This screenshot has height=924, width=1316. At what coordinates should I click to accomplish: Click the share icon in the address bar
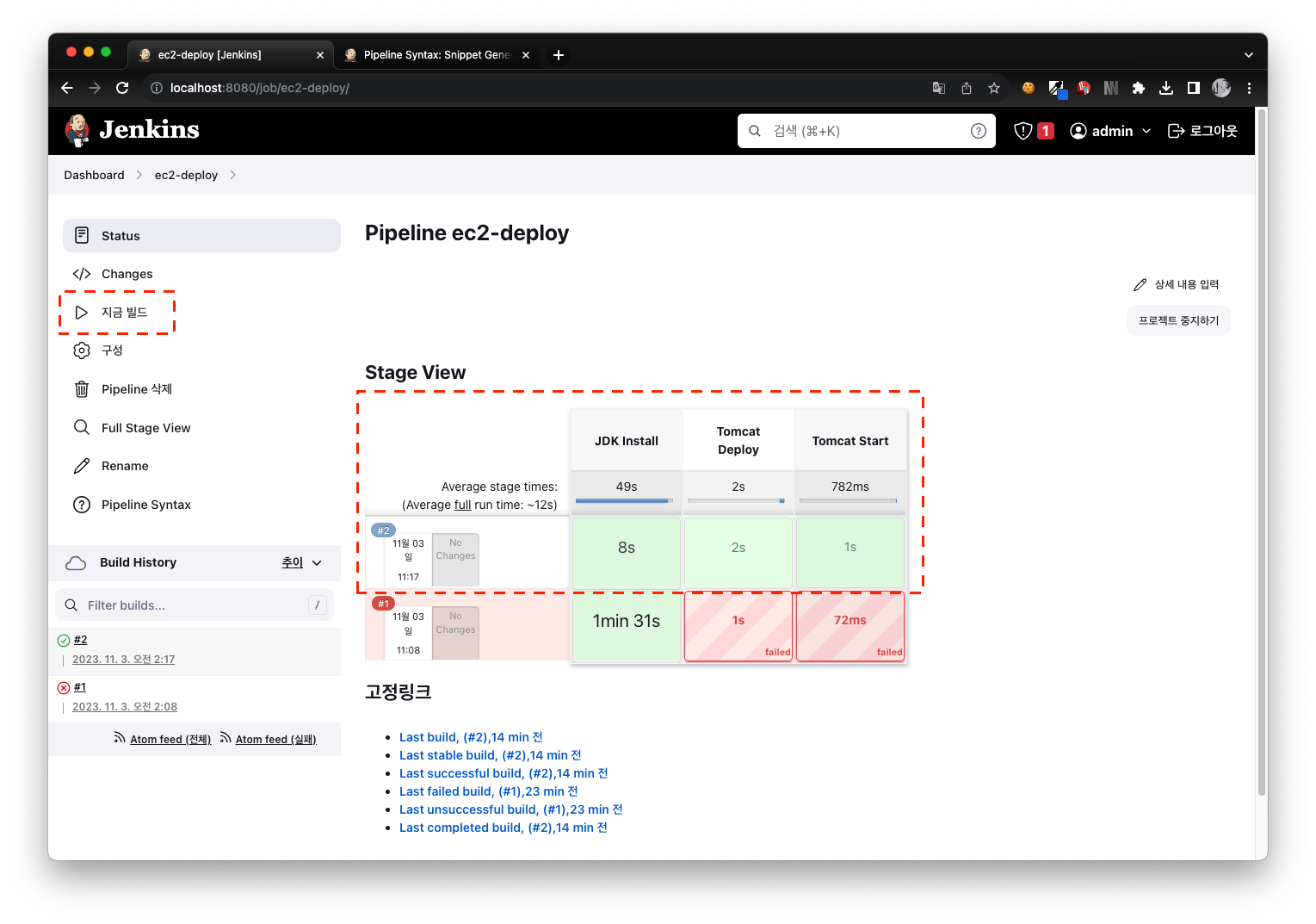click(967, 88)
